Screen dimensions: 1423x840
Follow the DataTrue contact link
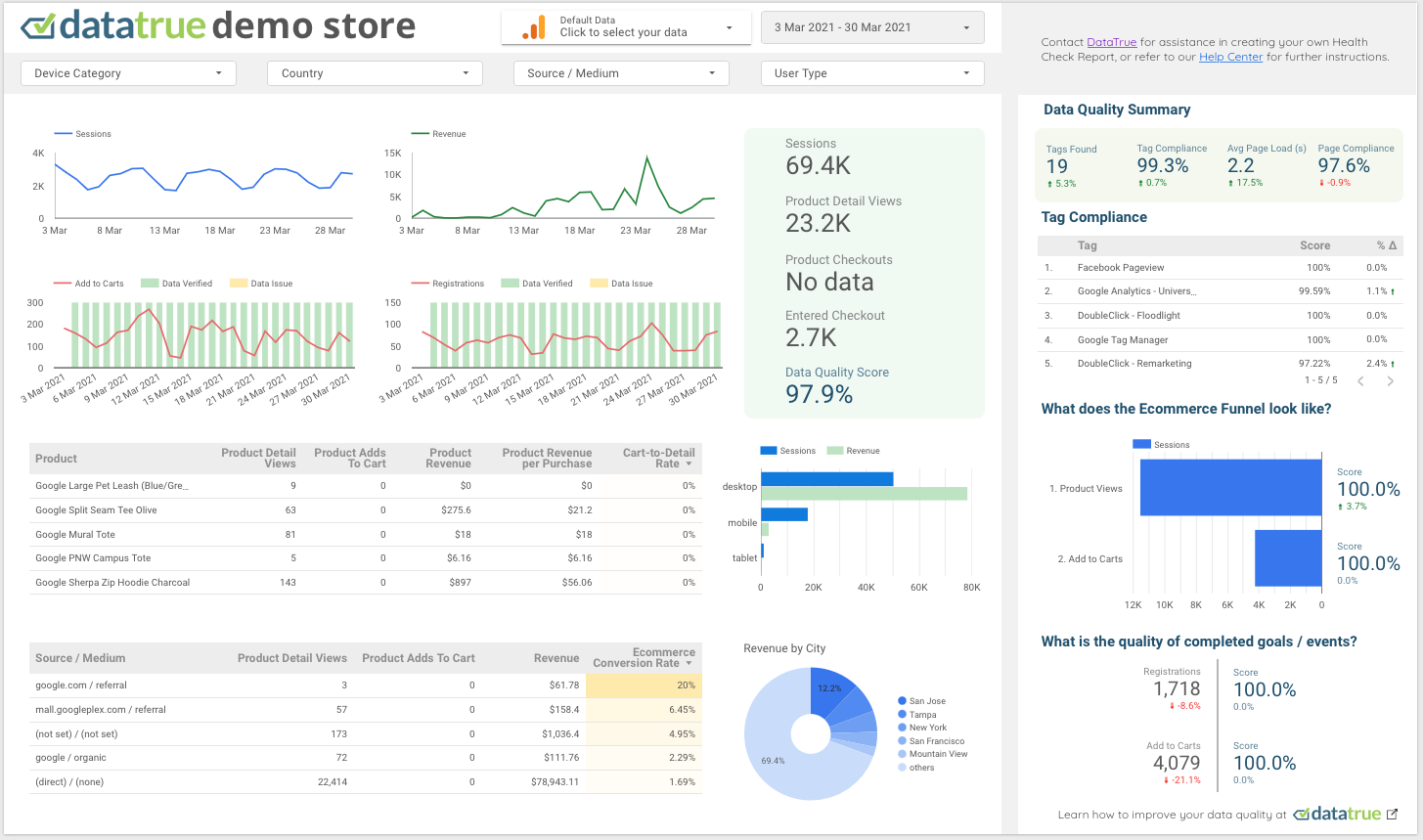pyautogui.click(x=1112, y=42)
